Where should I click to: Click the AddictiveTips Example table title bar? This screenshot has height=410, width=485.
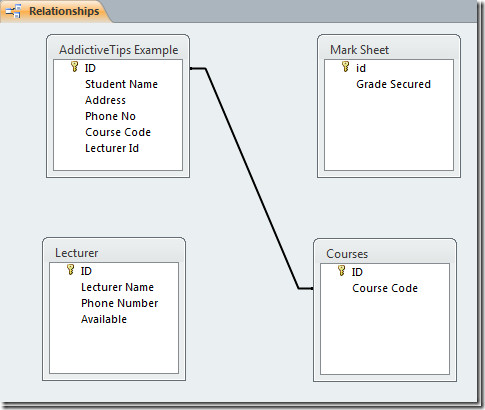click(118, 50)
